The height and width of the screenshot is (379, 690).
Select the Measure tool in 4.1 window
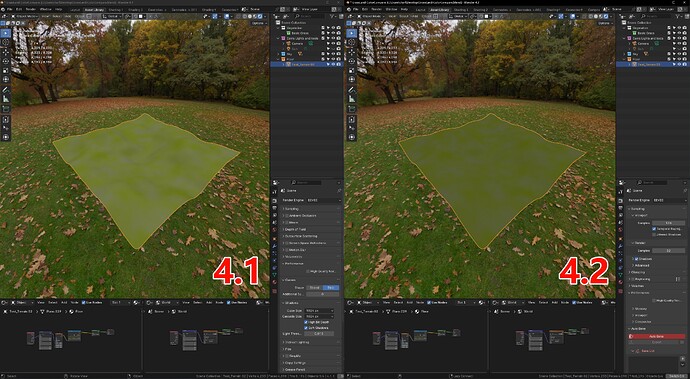point(6,99)
